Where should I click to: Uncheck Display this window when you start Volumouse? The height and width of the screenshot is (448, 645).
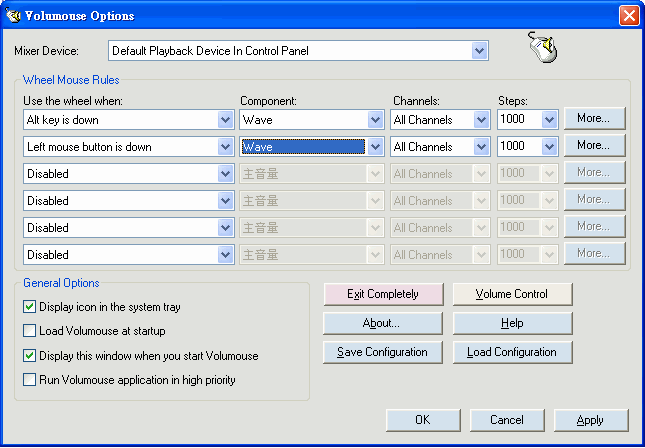[x=29, y=355]
